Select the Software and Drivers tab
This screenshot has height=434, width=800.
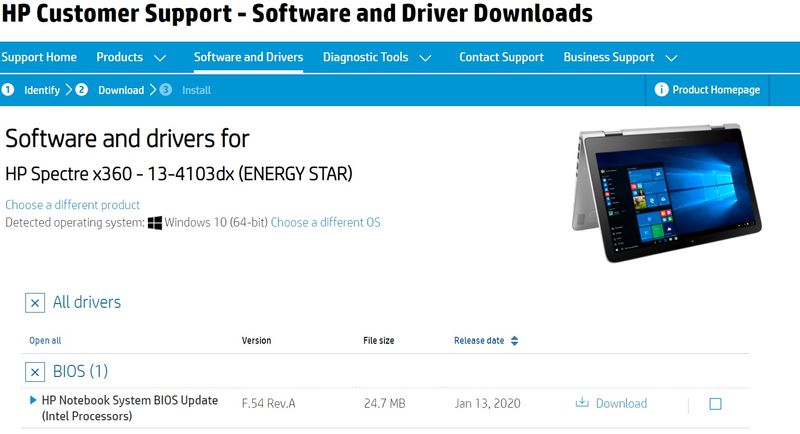pyautogui.click(x=248, y=57)
